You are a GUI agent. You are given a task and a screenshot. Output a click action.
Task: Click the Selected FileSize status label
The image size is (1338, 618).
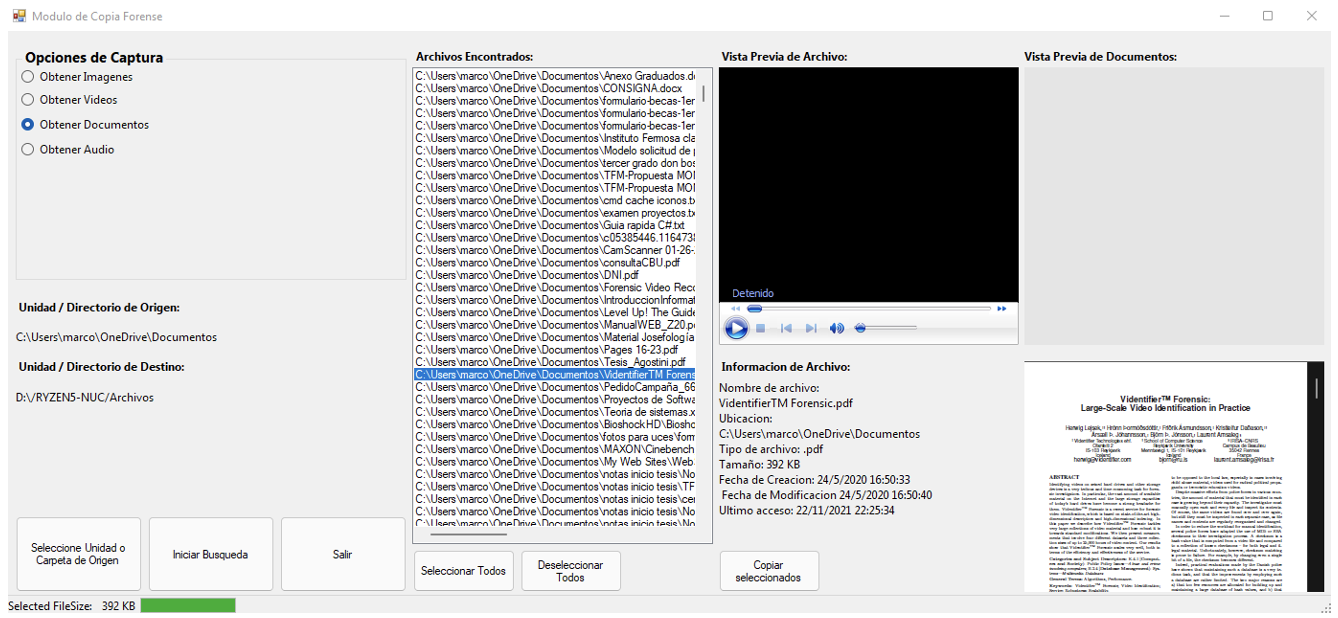click(x=50, y=606)
